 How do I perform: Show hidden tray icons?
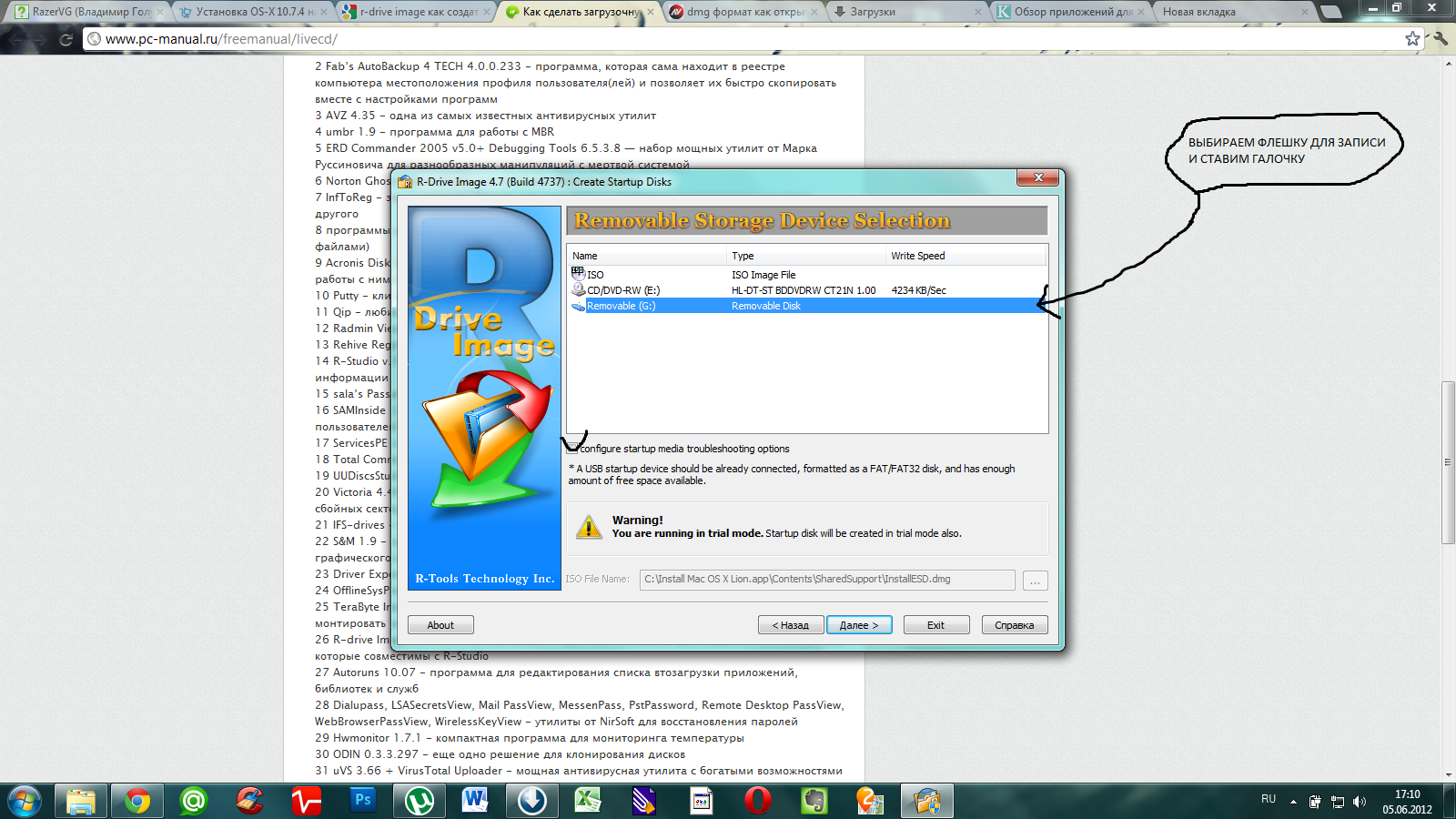pyautogui.click(x=1293, y=802)
